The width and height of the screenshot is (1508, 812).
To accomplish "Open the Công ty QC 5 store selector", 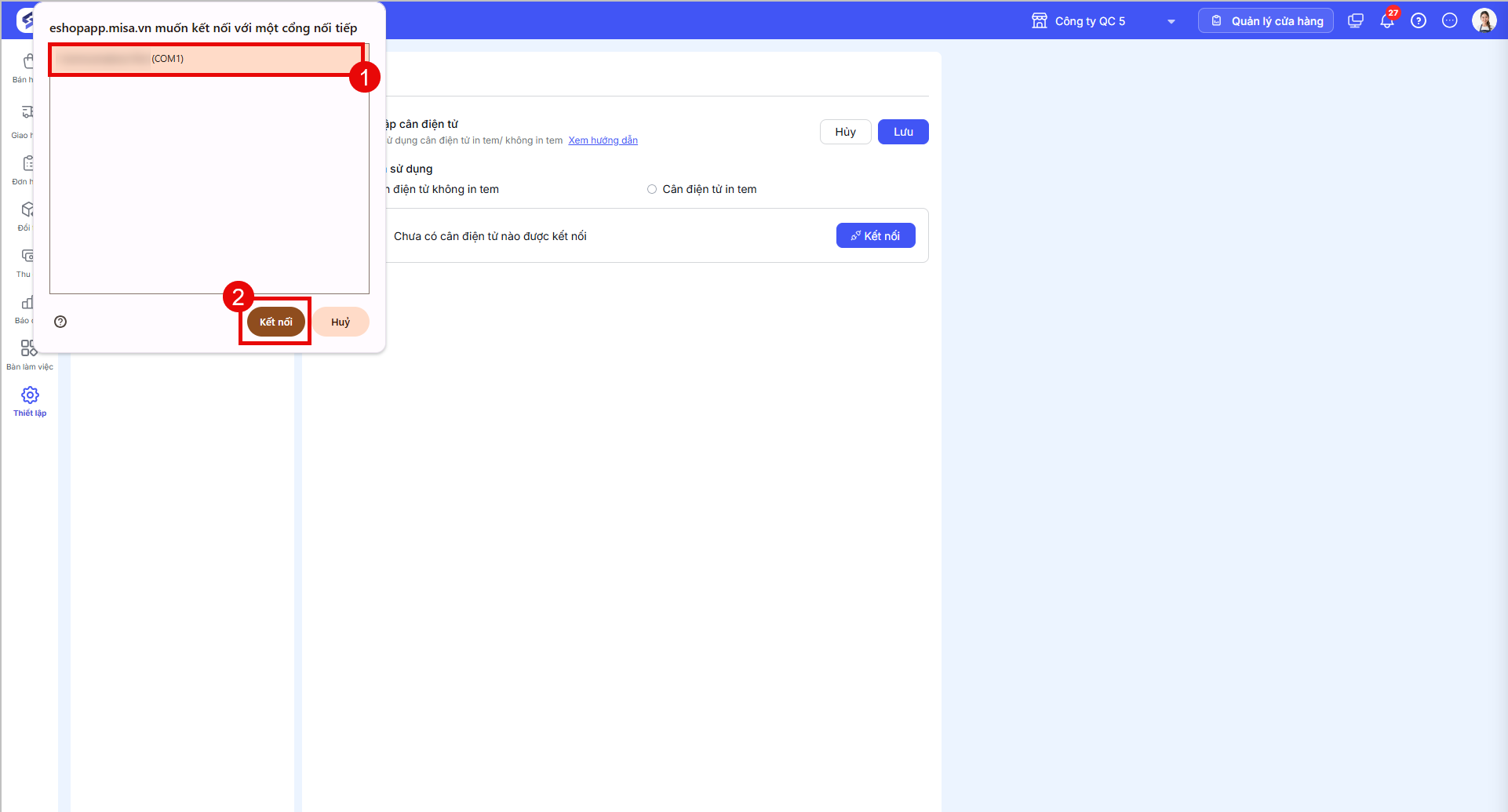I will (1103, 21).
